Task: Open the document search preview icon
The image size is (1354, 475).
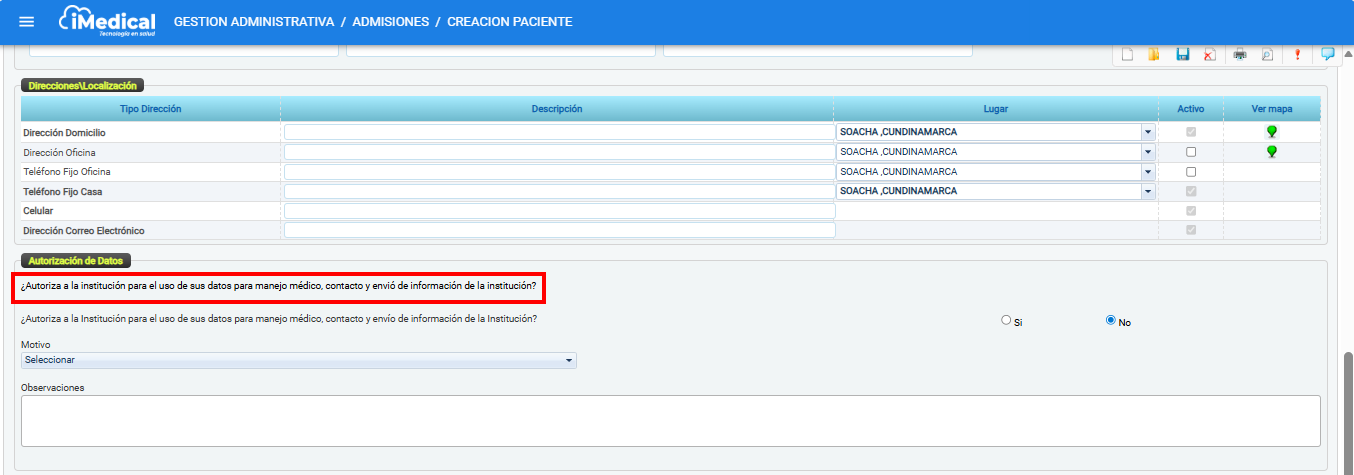Action: [x=1267, y=55]
